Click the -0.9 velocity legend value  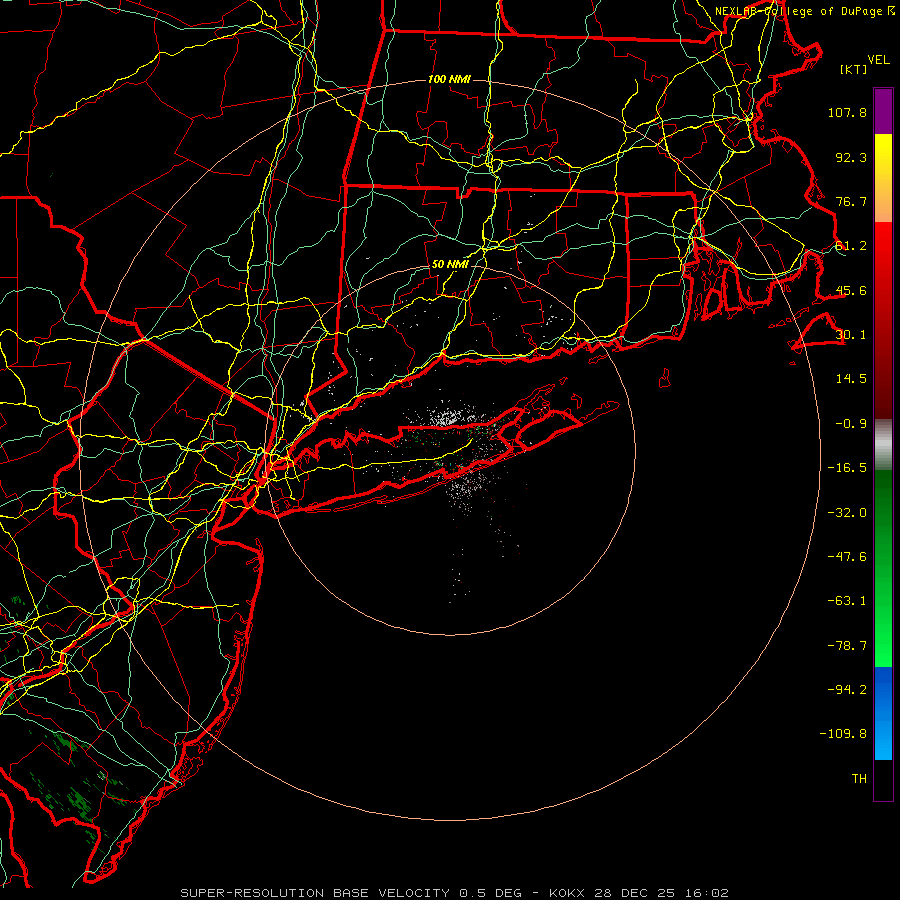coord(851,424)
